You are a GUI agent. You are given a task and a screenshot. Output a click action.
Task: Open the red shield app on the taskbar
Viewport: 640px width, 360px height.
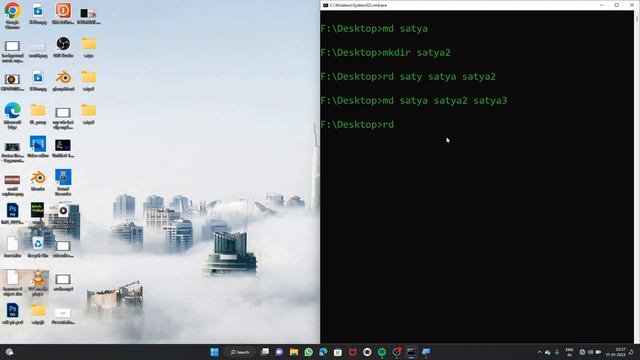[353, 352]
